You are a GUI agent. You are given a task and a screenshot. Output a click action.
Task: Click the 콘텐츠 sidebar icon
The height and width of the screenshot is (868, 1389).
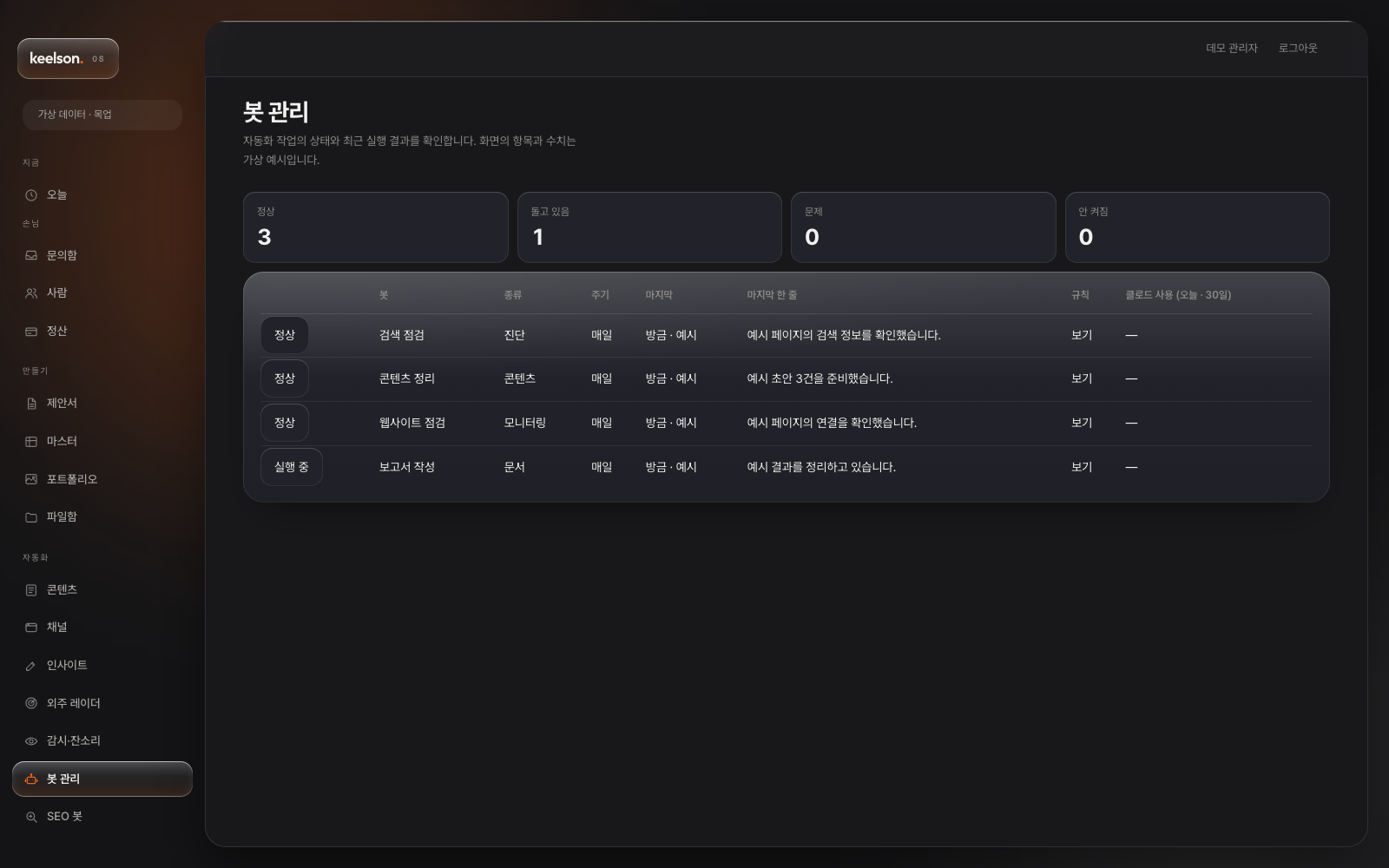(31, 590)
